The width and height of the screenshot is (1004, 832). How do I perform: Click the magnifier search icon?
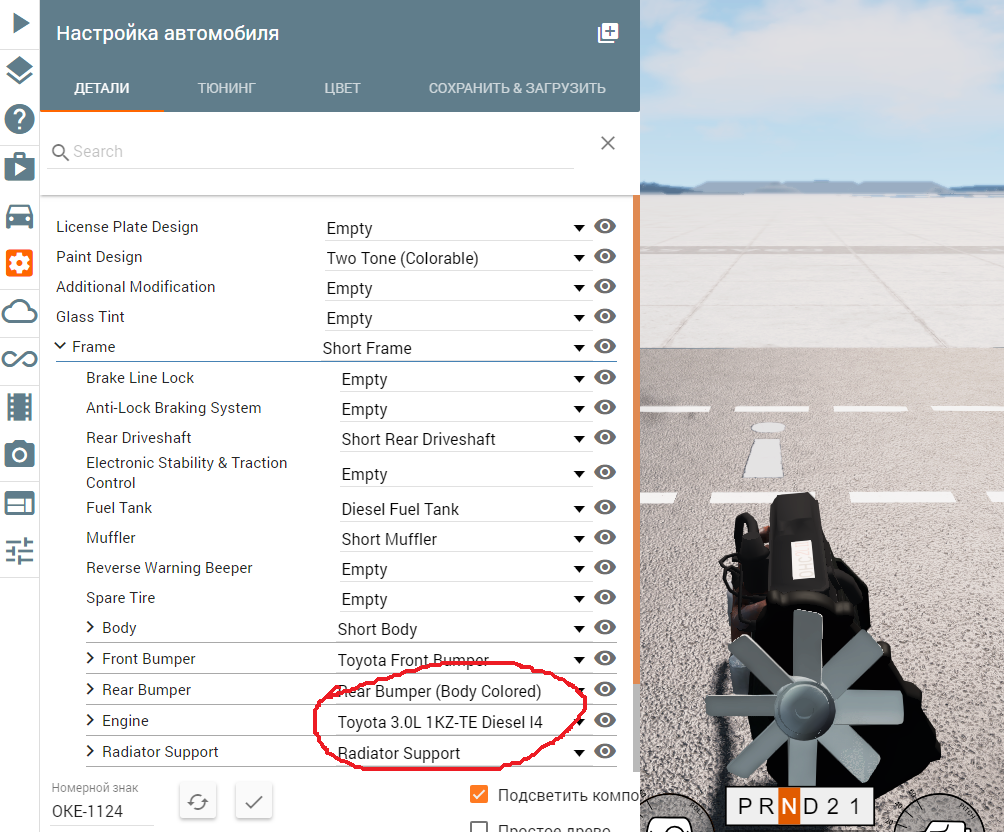[60, 152]
